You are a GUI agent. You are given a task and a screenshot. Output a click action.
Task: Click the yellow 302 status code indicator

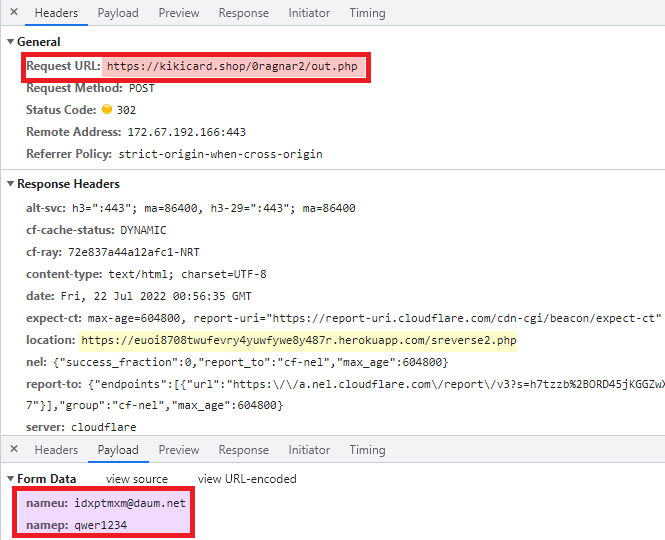(x=107, y=110)
